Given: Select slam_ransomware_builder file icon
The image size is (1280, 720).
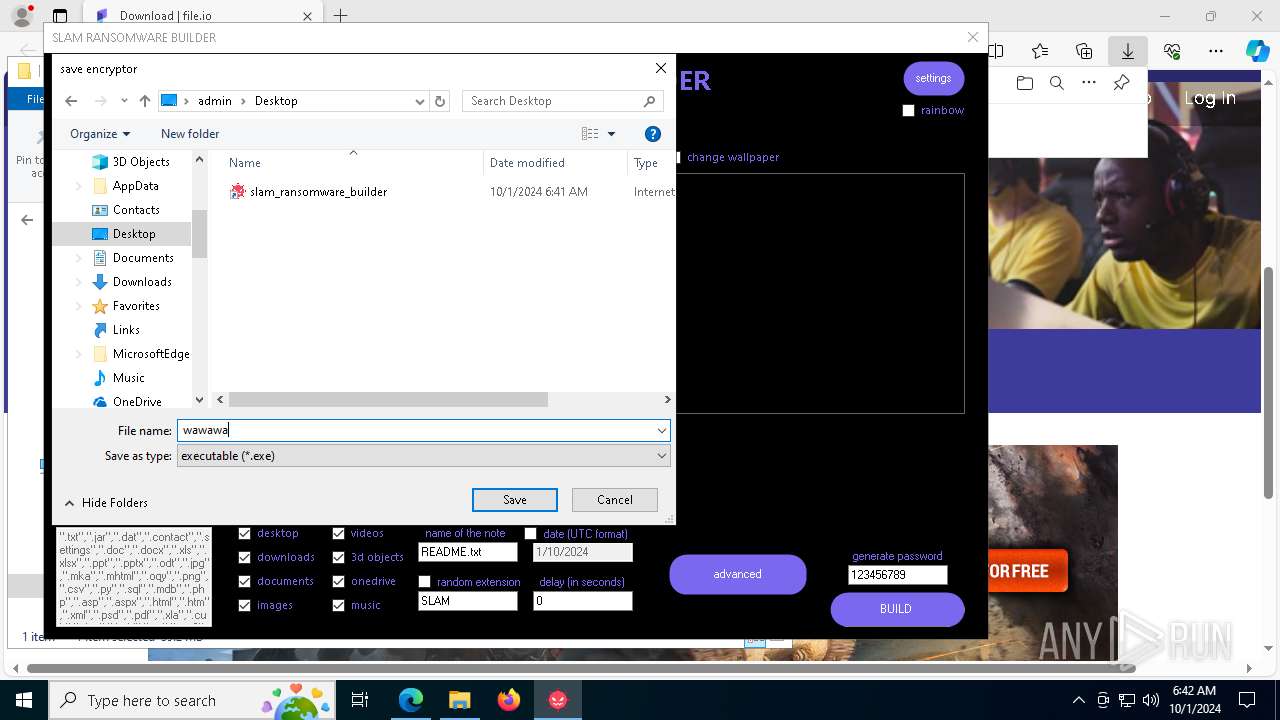Looking at the screenshot, I should pos(237,191).
